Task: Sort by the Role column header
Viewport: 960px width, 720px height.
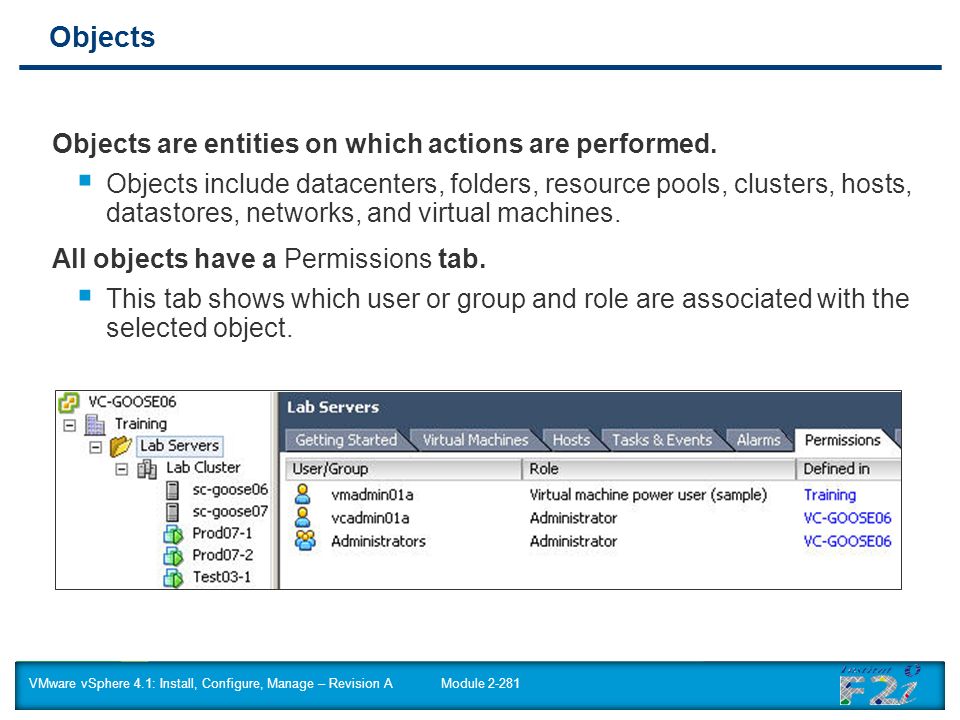Action: point(658,469)
